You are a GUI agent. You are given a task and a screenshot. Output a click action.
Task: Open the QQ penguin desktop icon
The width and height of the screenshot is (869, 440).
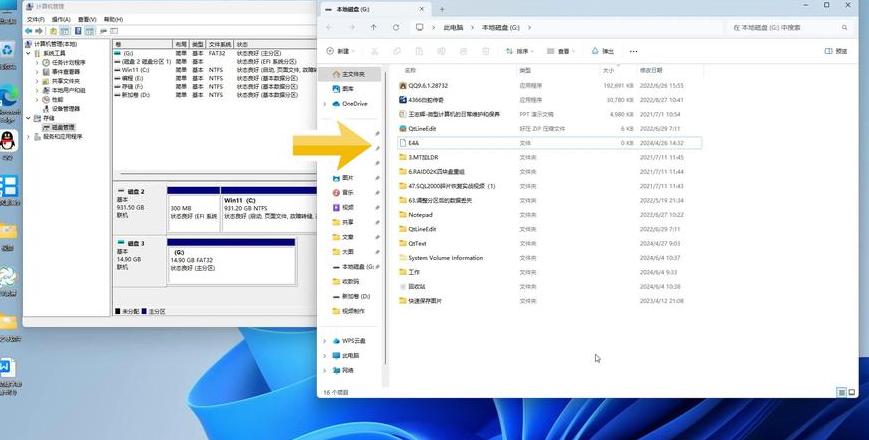(8, 142)
